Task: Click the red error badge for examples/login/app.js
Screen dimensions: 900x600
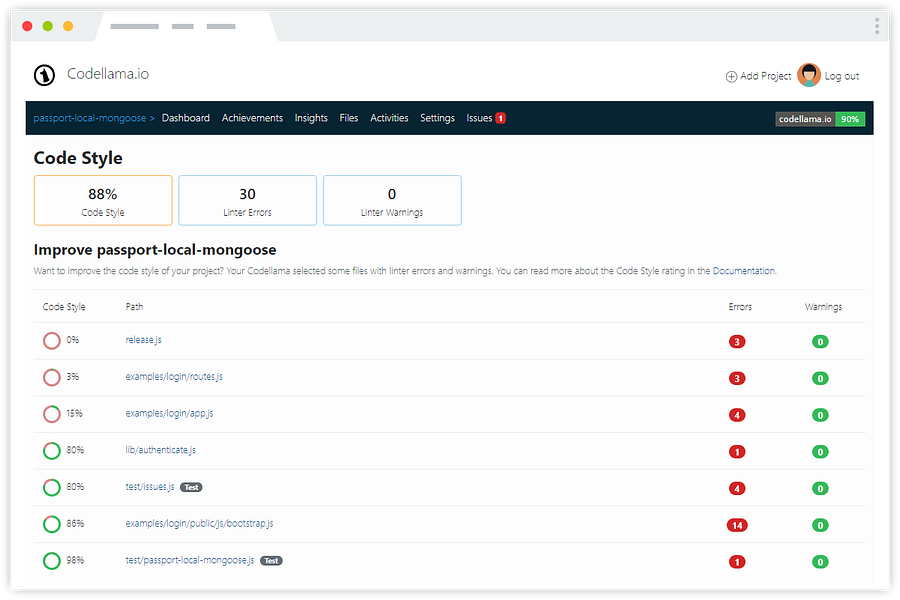Action: 737,415
